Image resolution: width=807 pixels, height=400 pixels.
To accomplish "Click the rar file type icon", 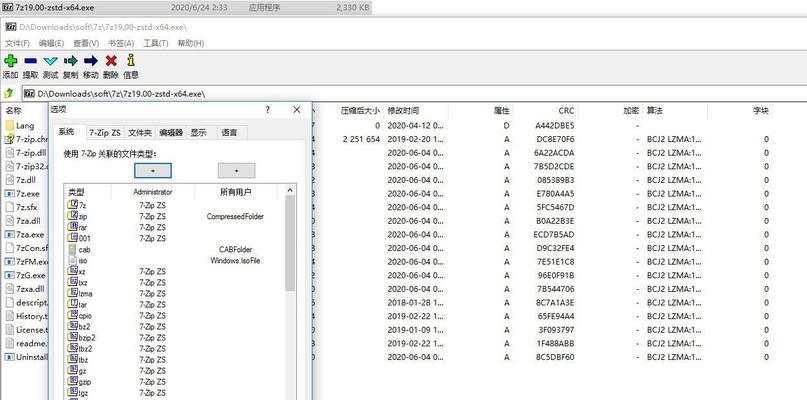I will pyautogui.click(x=73, y=227).
